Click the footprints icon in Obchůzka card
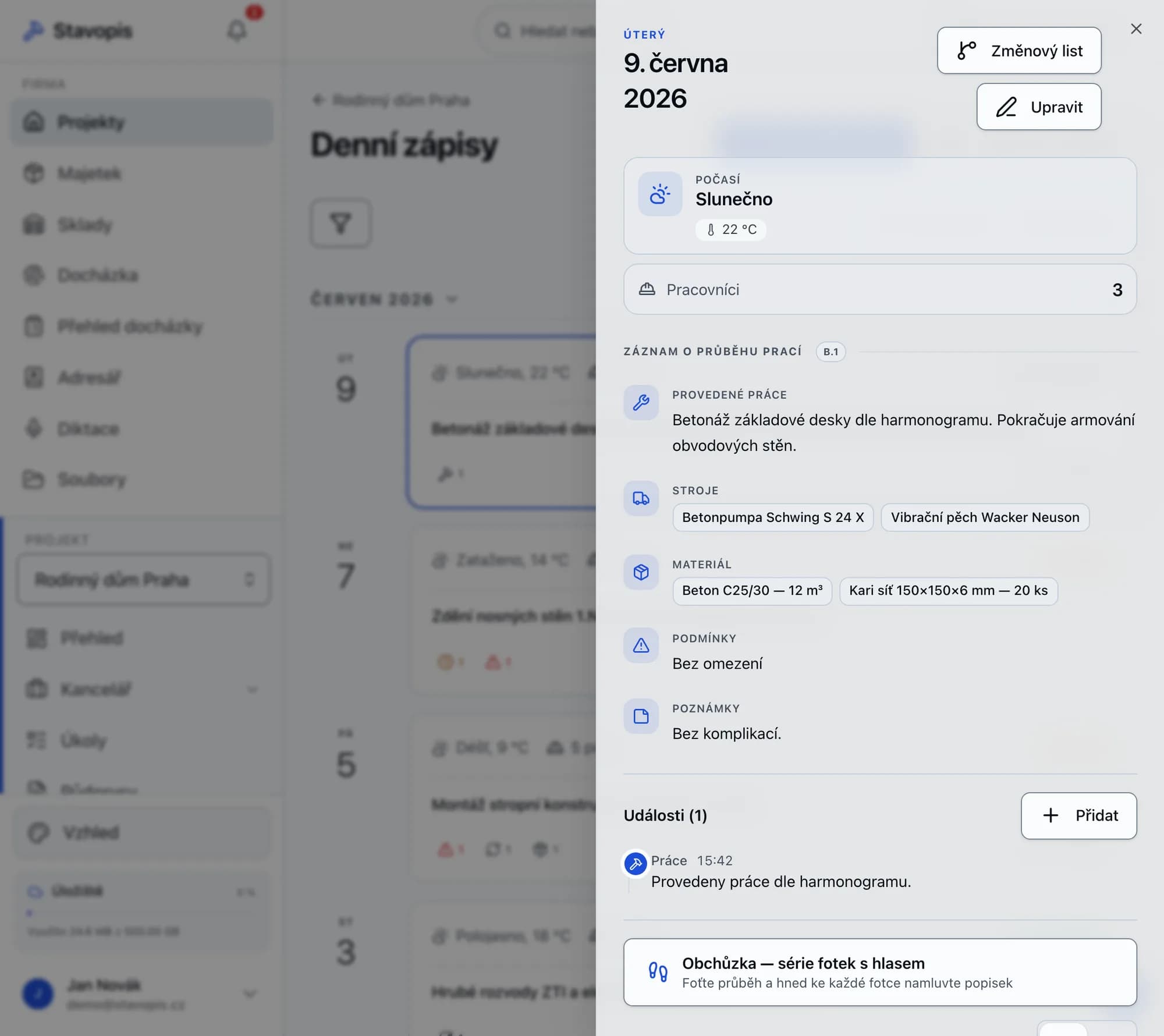Viewport: 1164px width, 1036px height. coord(658,971)
